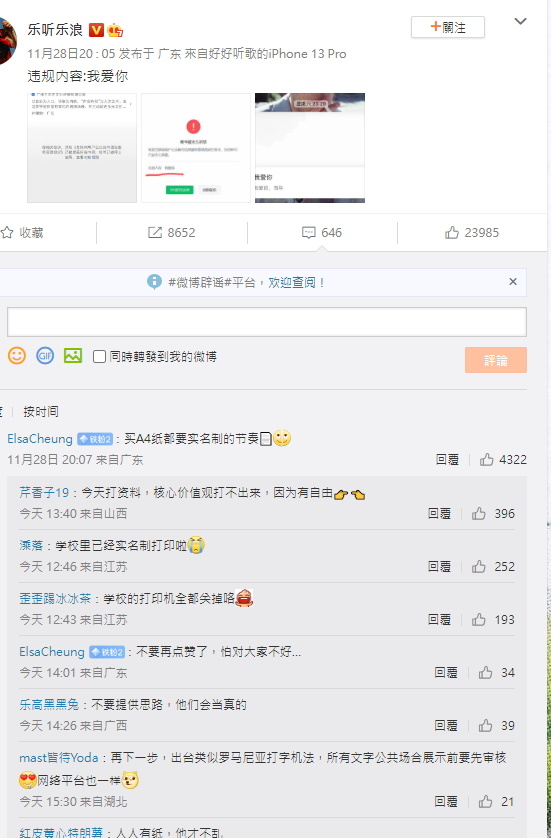Open the 646 comments section
The height and width of the screenshot is (838, 551).
click(x=322, y=232)
